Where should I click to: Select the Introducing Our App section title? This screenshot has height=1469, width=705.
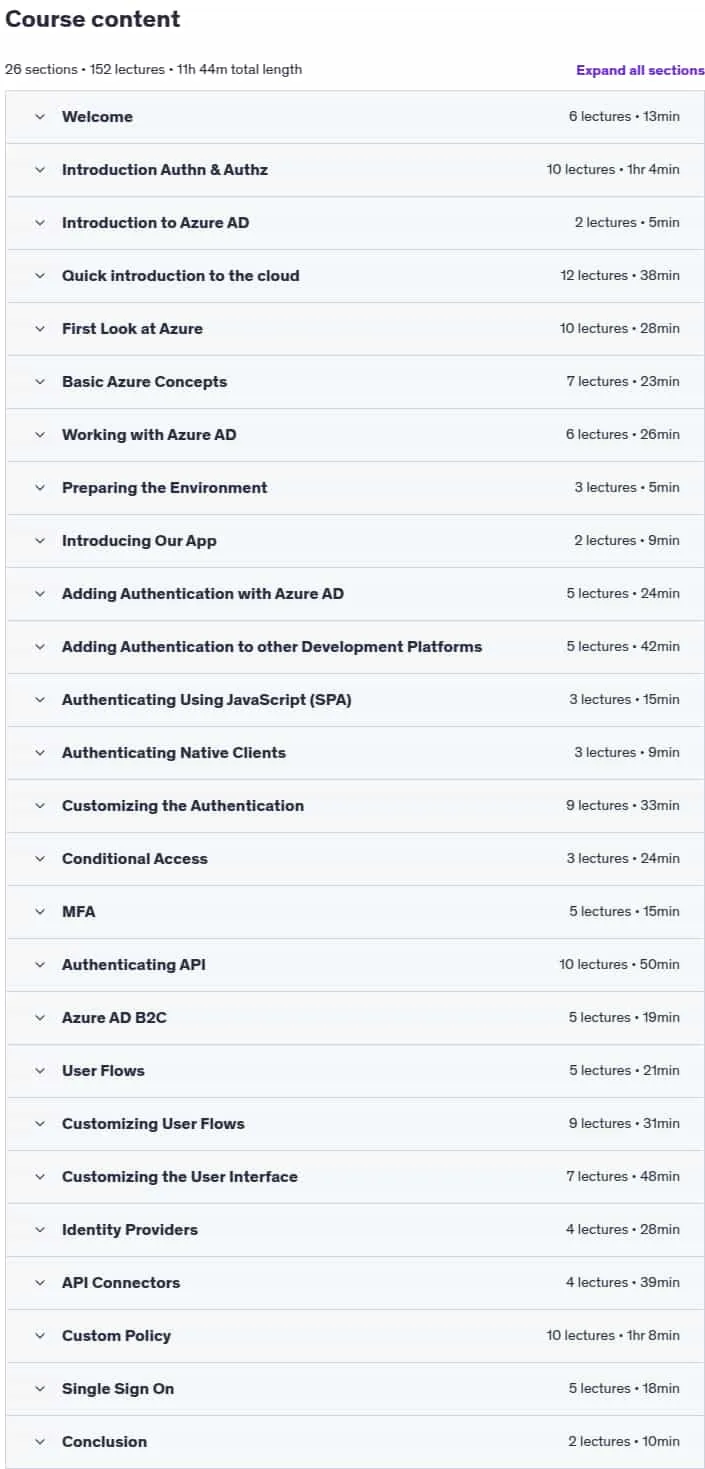(x=139, y=541)
